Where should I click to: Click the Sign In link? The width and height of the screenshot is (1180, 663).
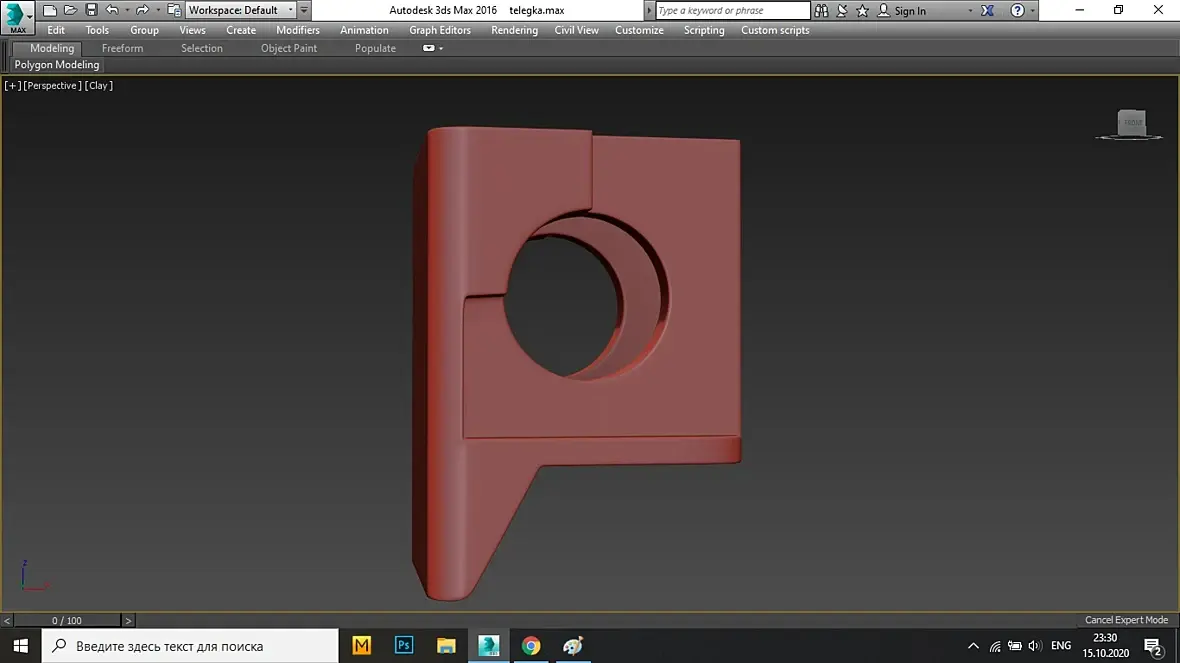tap(909, 11)
